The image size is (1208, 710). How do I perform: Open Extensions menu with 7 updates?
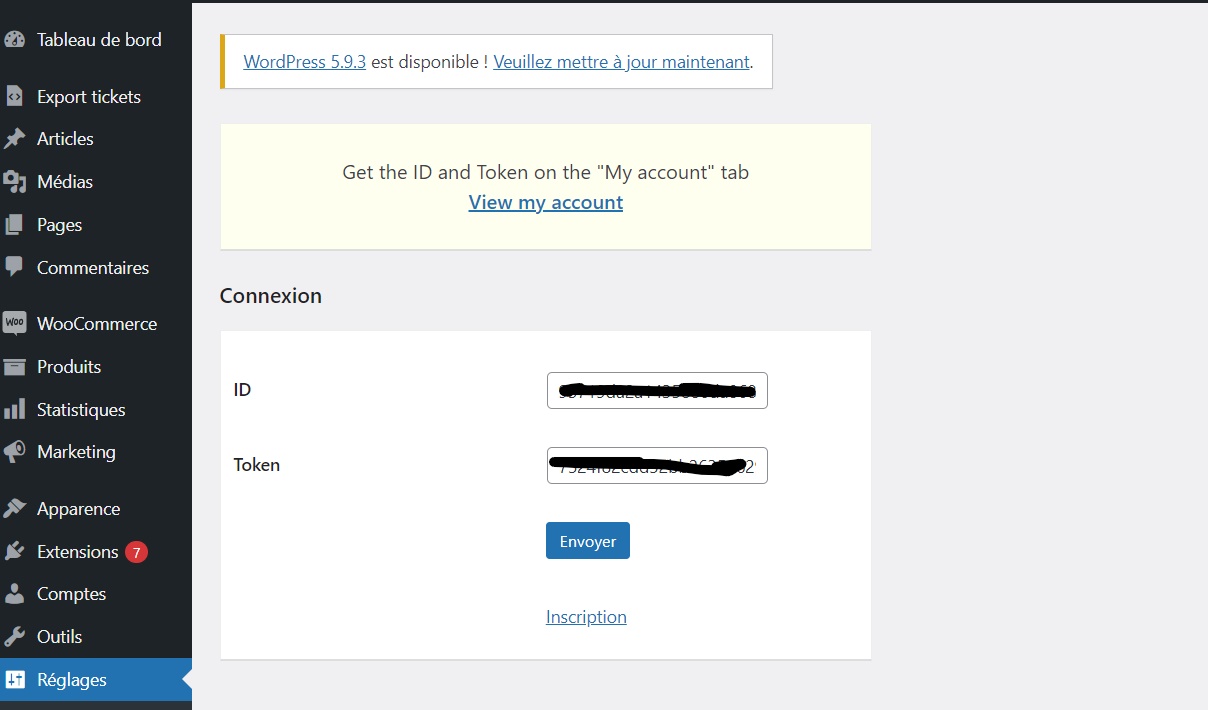tap(78, 552)
